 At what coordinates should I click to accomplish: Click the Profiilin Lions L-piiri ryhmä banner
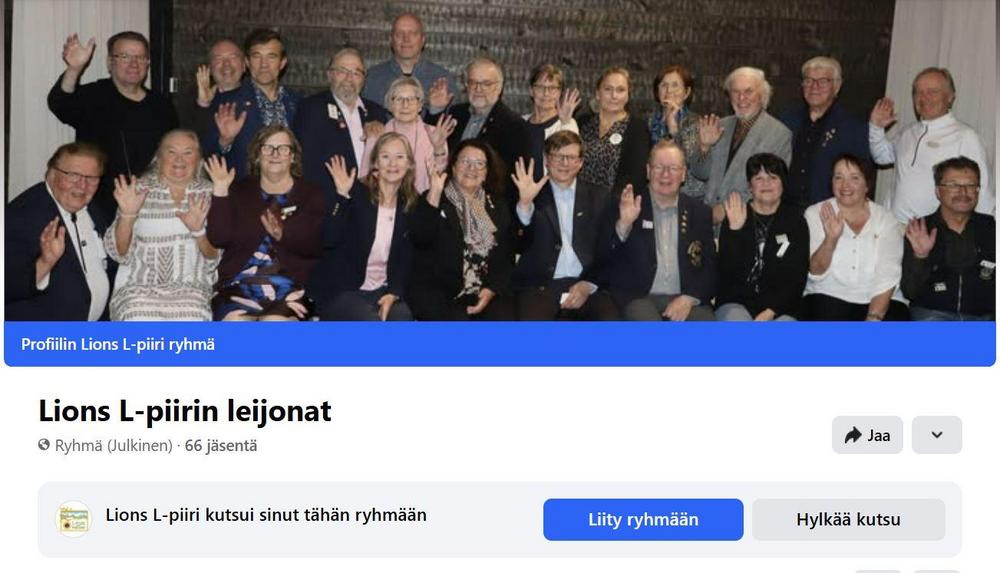pos(500,344)
